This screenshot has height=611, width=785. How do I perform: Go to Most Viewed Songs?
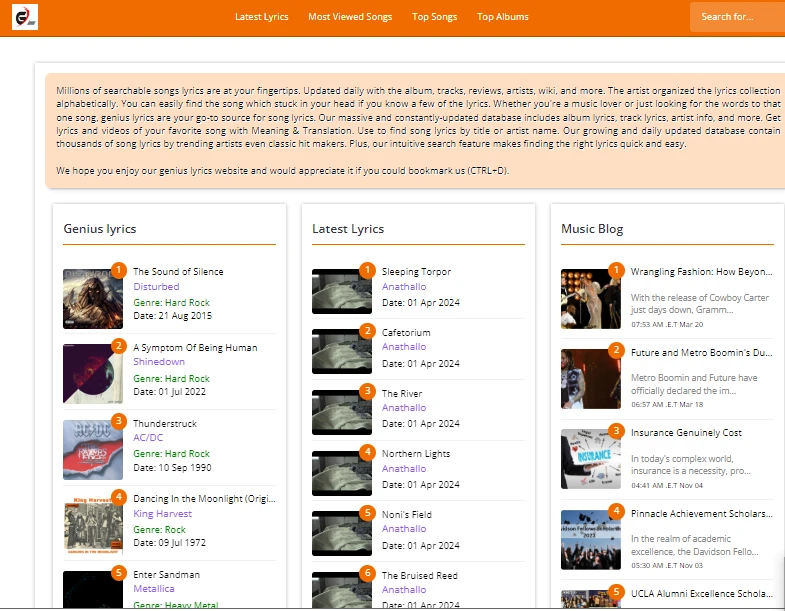[x=350, y=17]
